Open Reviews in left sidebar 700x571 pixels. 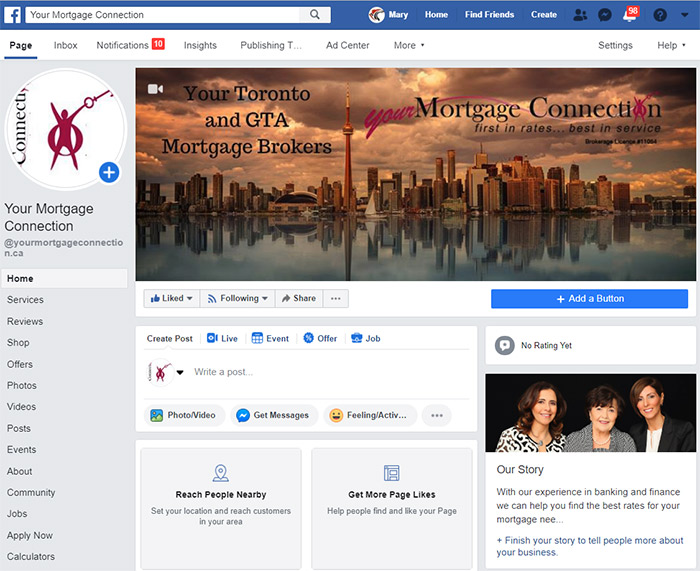pos(25,321)
